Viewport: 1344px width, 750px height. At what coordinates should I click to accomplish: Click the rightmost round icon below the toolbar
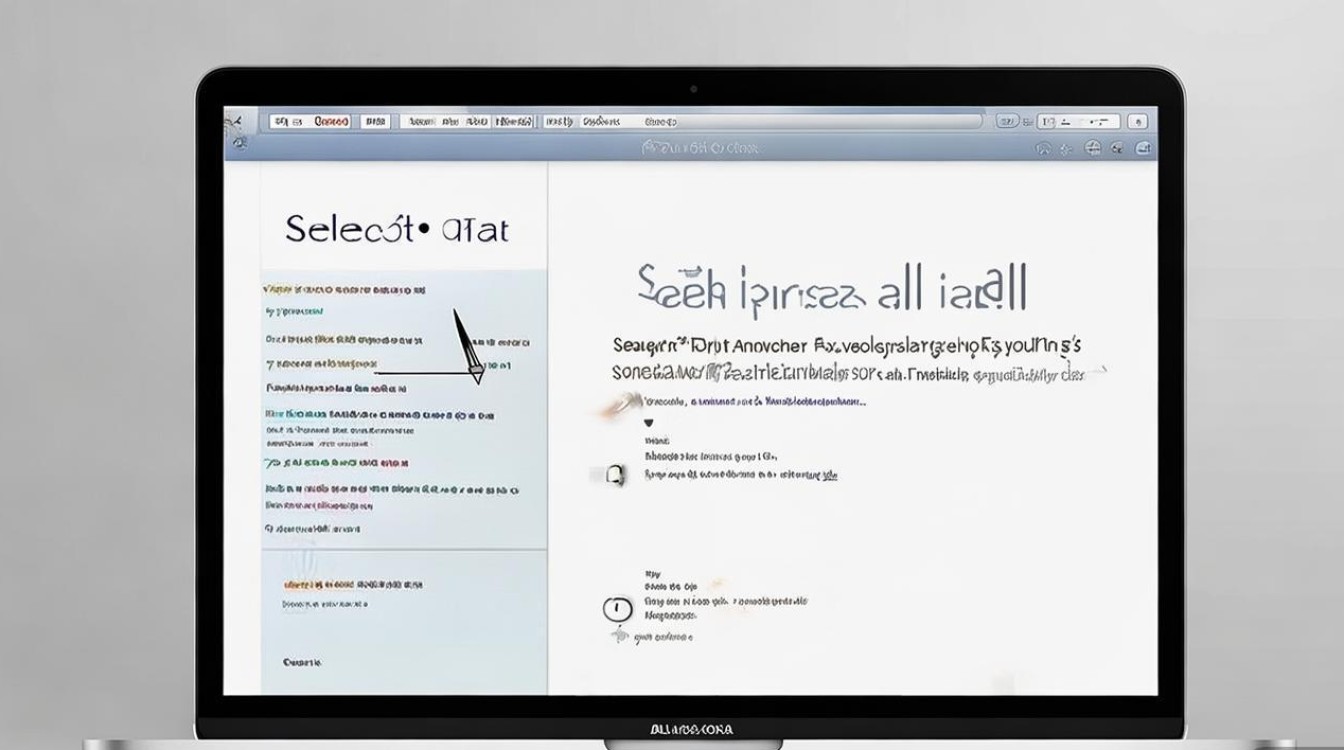[1142, 148]
